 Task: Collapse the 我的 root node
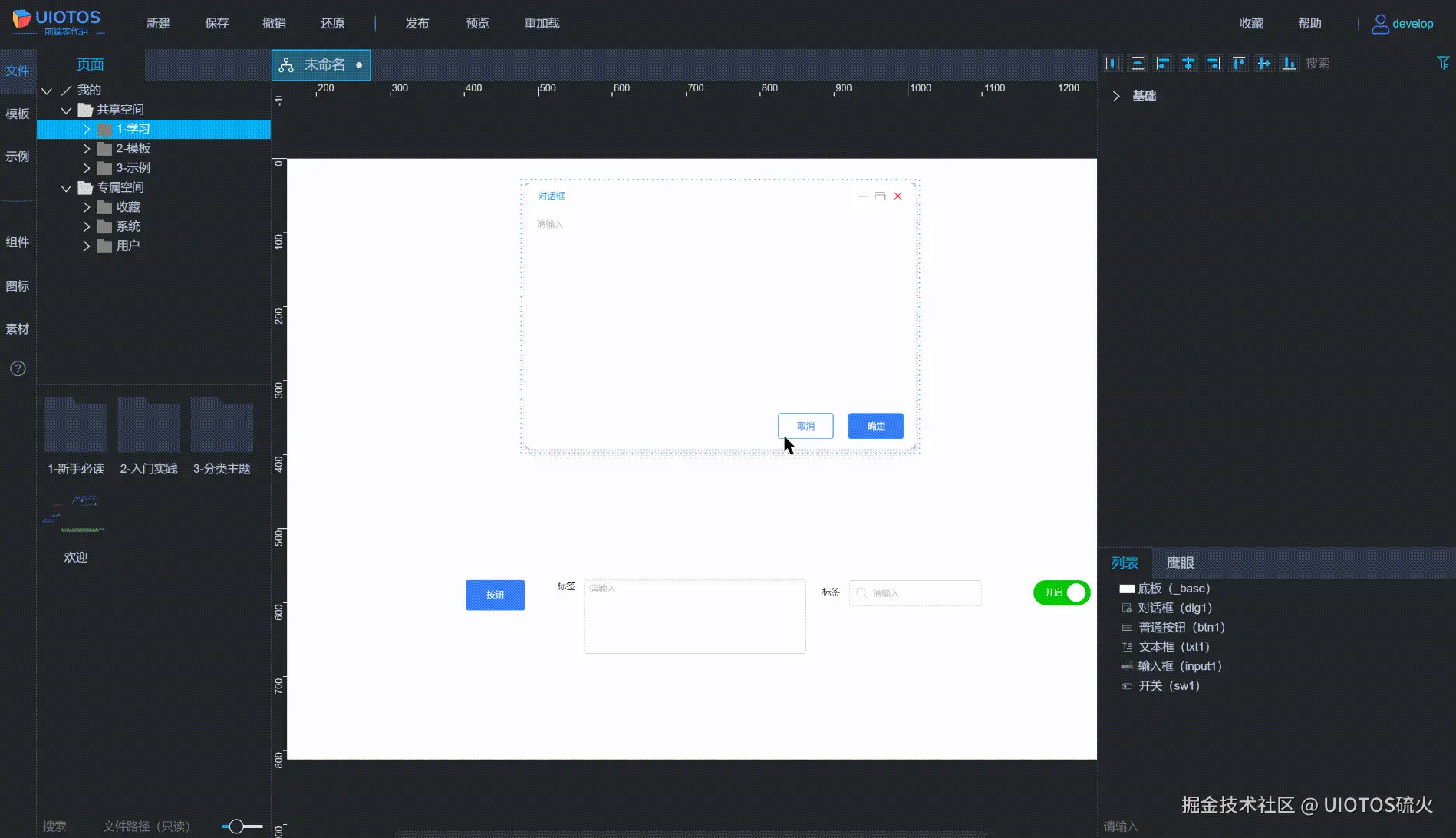point(47,91)
